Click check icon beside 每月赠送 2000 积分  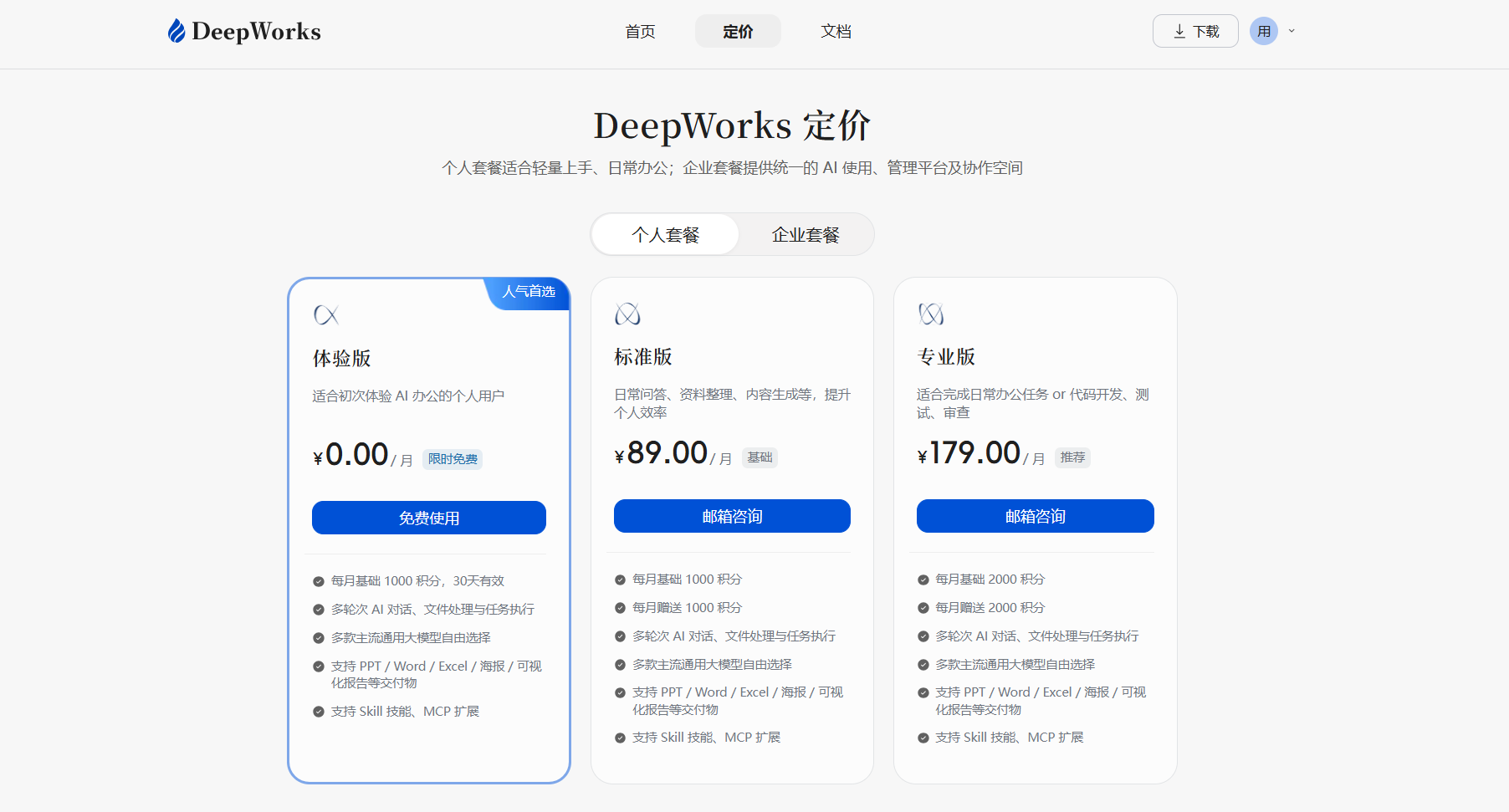[923, 608]
